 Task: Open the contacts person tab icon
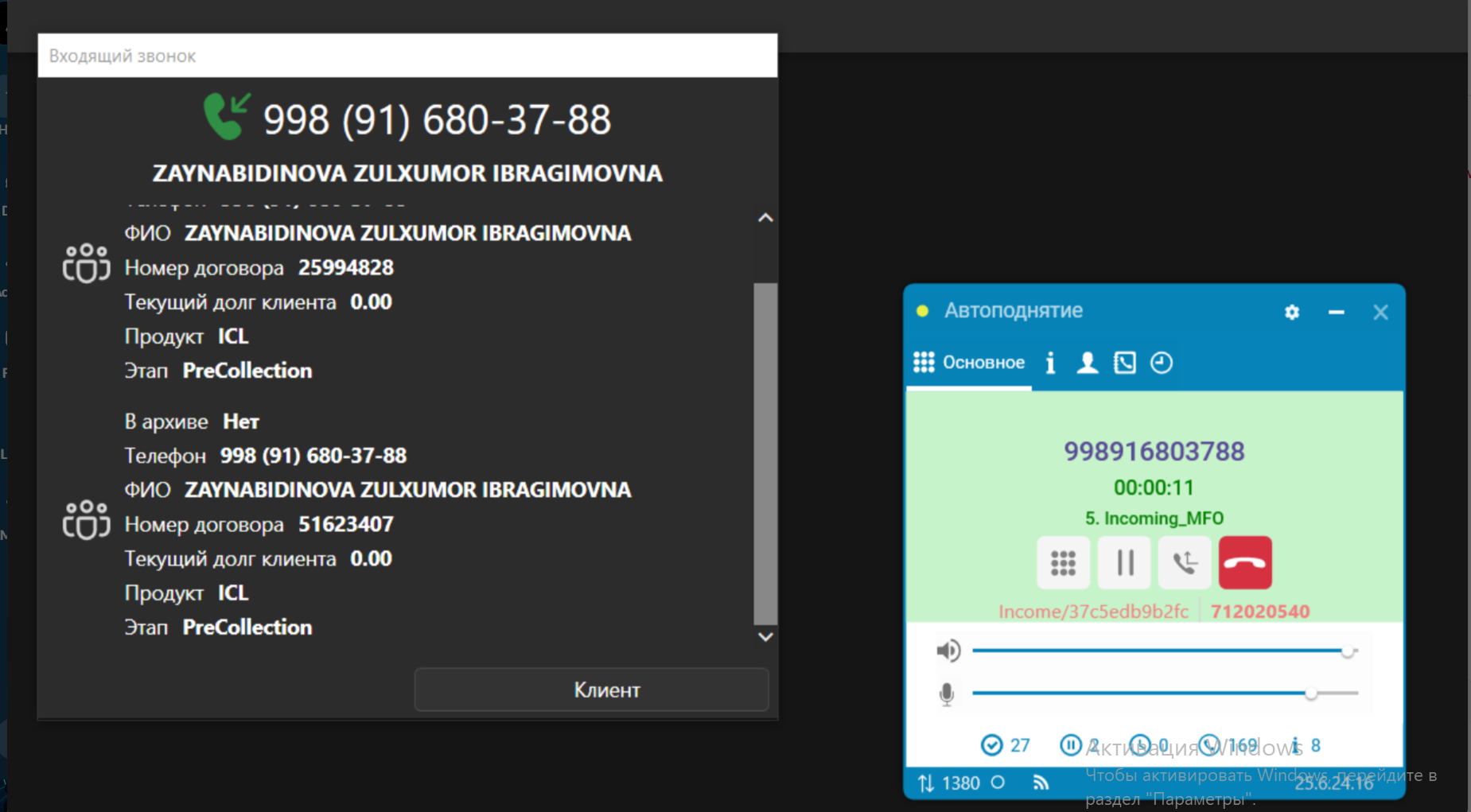point(1087,363)
